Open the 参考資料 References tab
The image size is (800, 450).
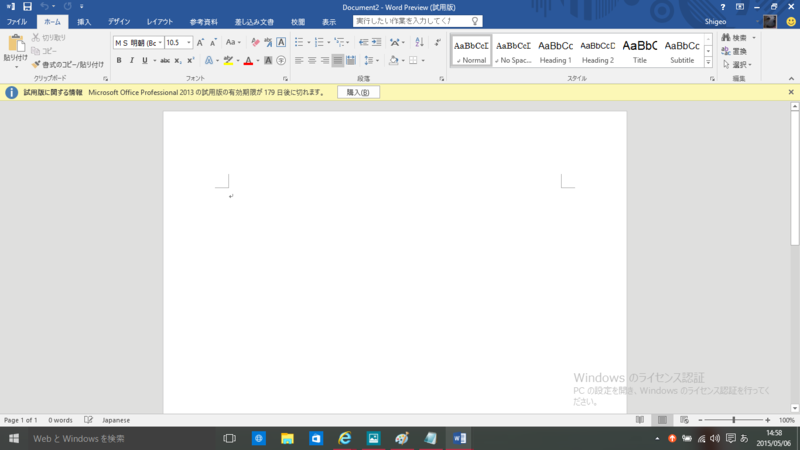[204, 22]
